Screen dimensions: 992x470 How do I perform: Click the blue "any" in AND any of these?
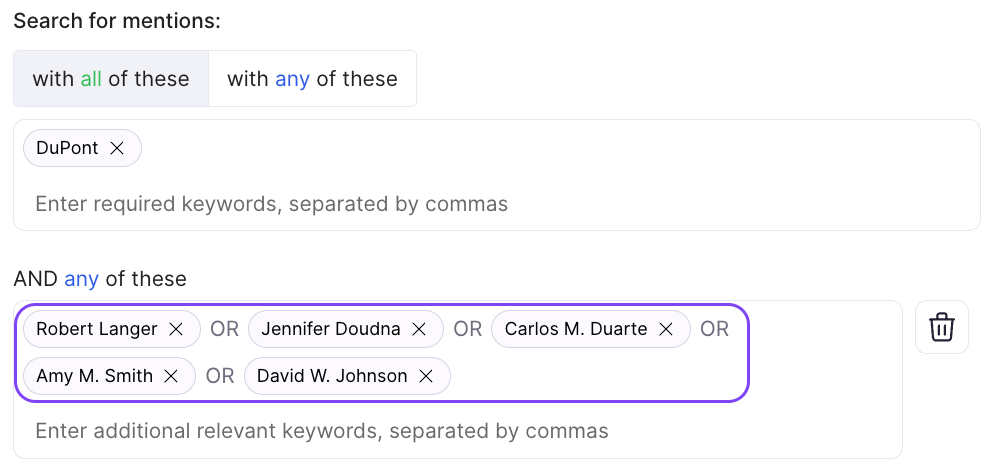point(81,279)
